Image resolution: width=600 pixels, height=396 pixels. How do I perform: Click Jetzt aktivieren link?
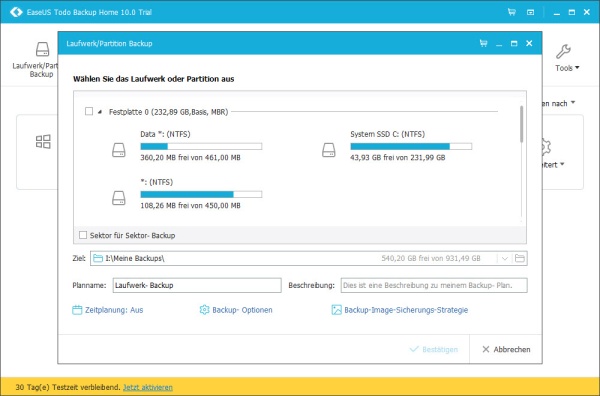[148, 387]
